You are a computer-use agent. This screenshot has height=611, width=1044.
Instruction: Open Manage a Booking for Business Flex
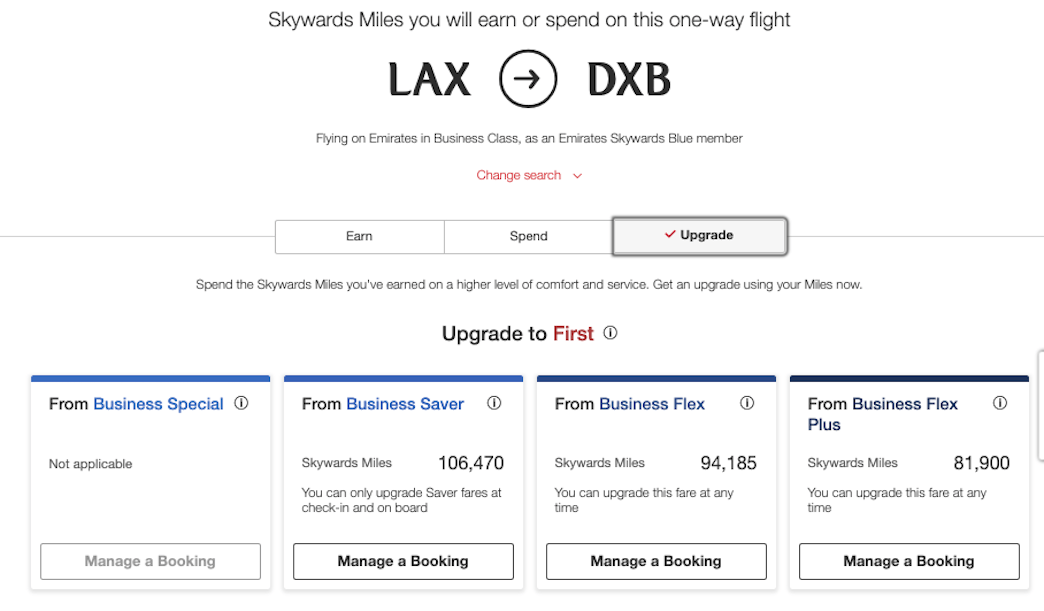[x=656, y=561]
